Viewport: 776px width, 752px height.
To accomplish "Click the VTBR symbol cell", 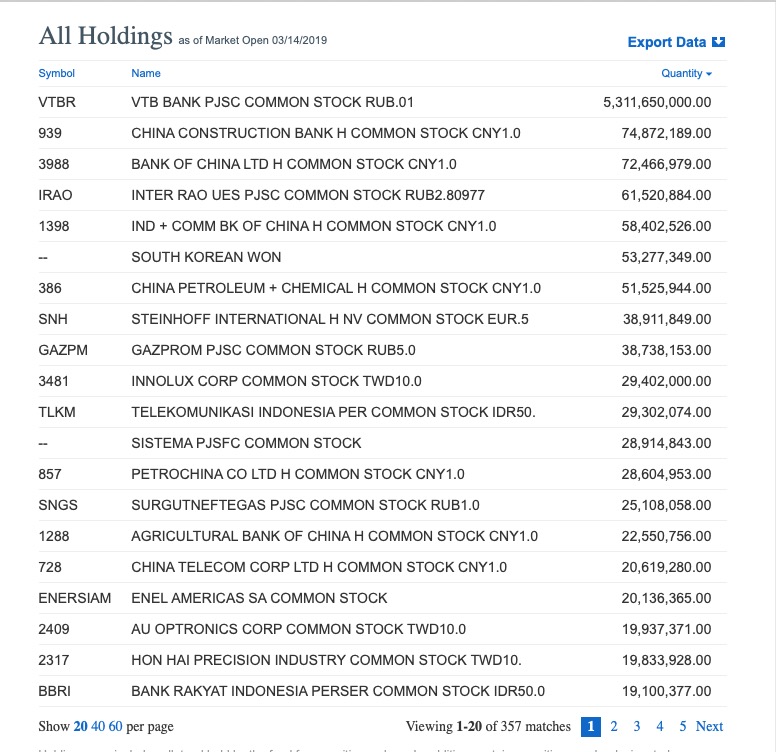I will point(57,102).
